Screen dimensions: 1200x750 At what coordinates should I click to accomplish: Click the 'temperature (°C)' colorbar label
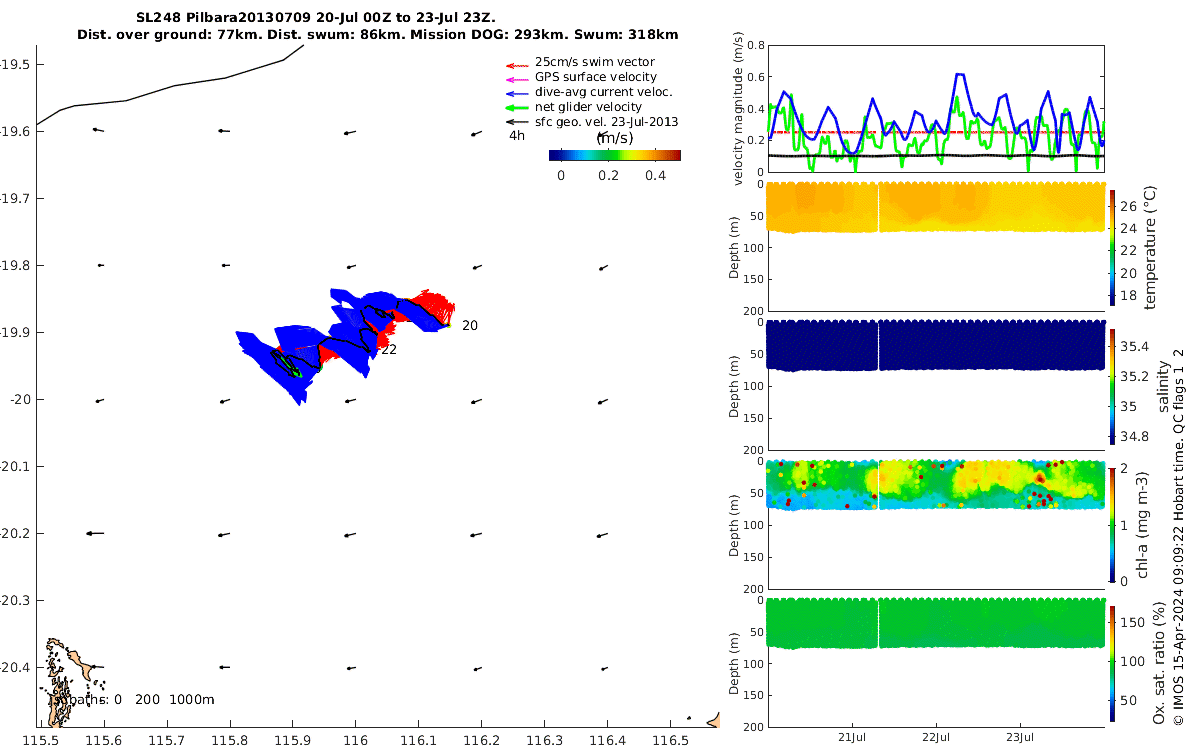[1150, 246]
